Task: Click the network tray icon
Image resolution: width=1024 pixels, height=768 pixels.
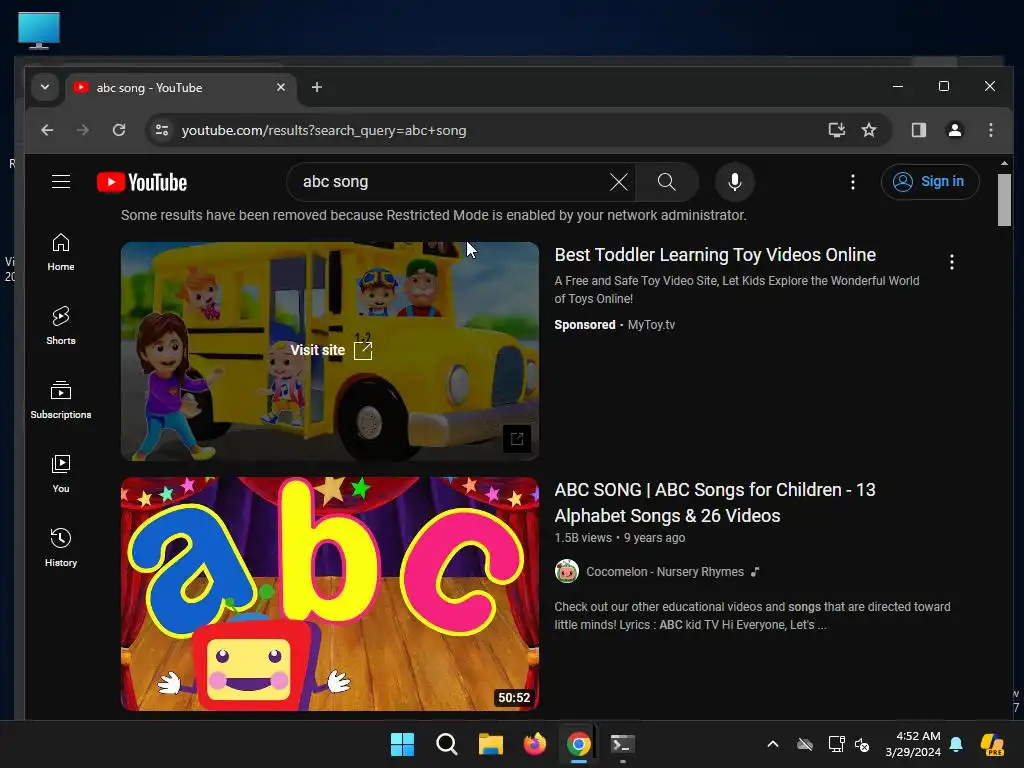Action: pyautogui.click(x=837, y=744)
